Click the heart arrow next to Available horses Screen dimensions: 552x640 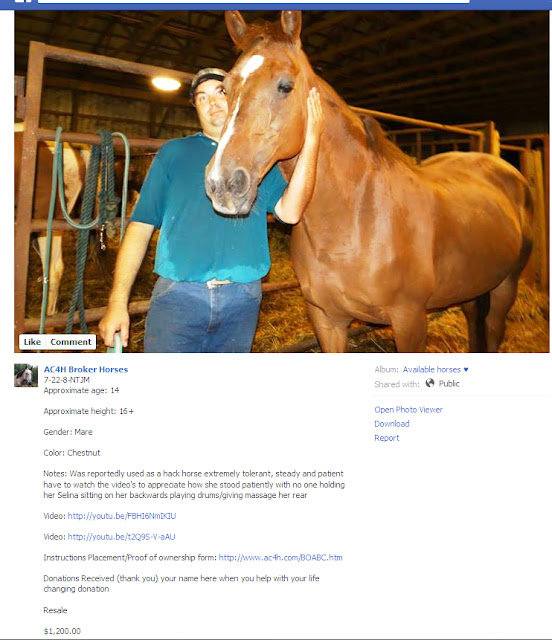(466, 369)
